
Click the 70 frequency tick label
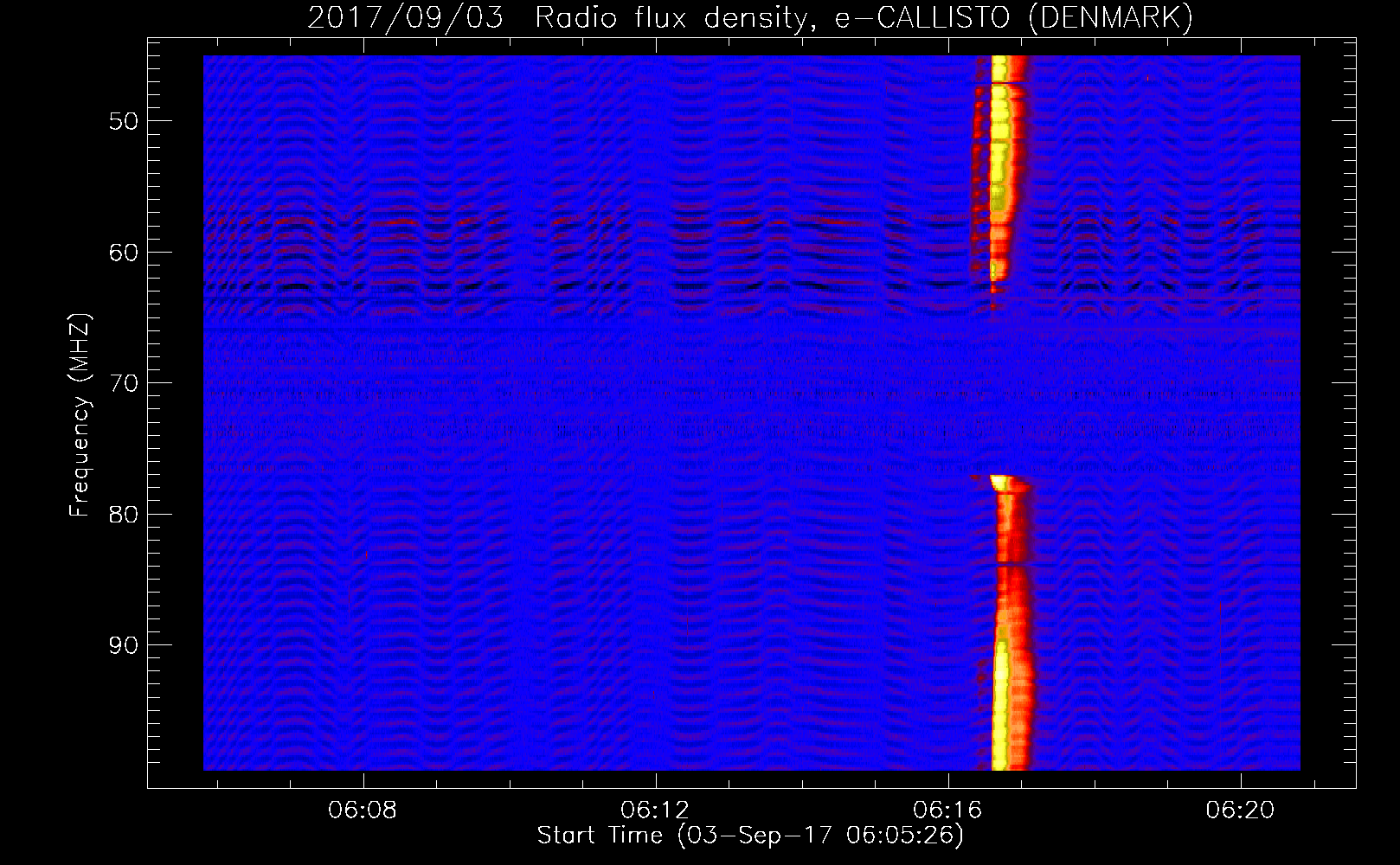point(123,383)
